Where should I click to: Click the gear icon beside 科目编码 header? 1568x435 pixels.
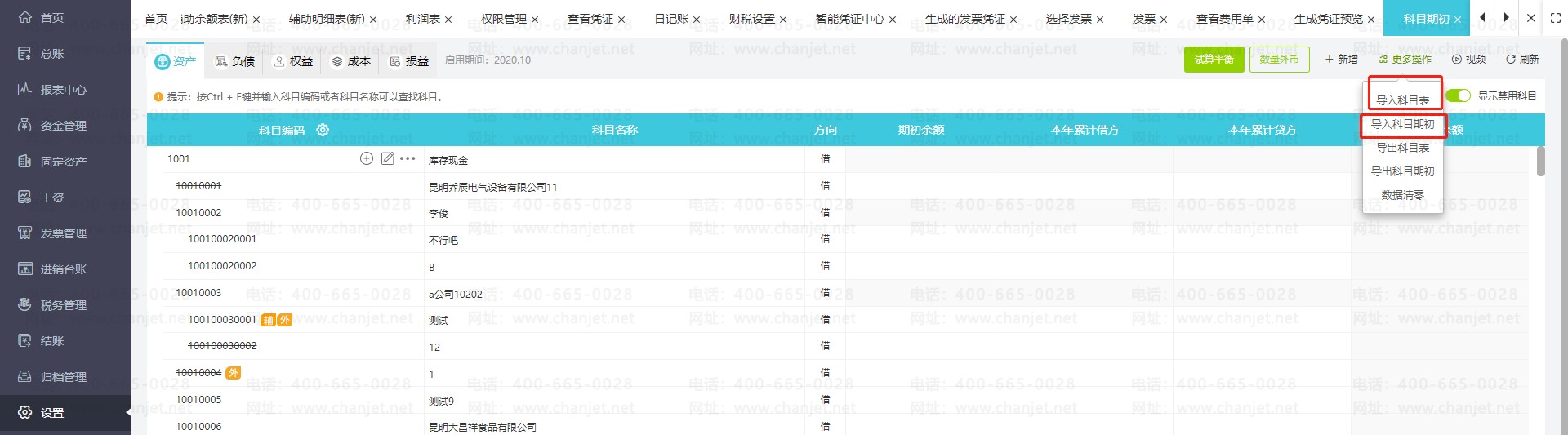pyautogui.click(x=323, y=130)
